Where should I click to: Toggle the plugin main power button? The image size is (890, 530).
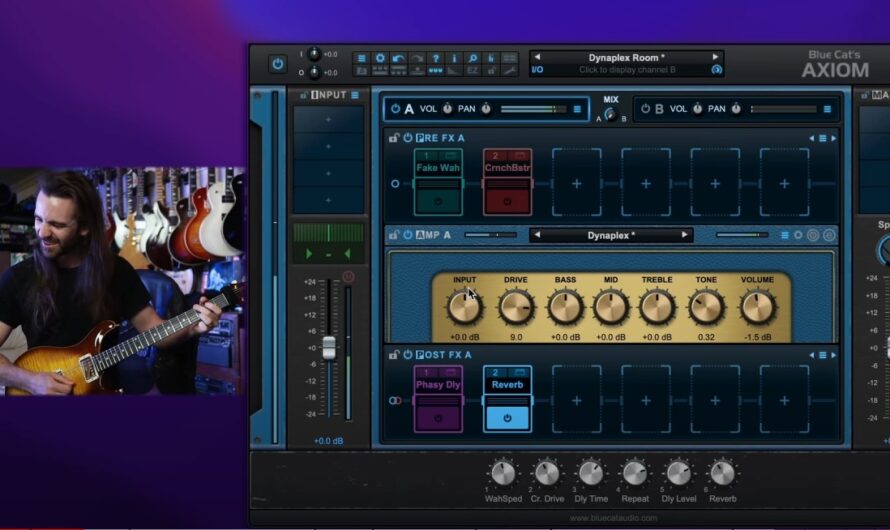(278, 64)
